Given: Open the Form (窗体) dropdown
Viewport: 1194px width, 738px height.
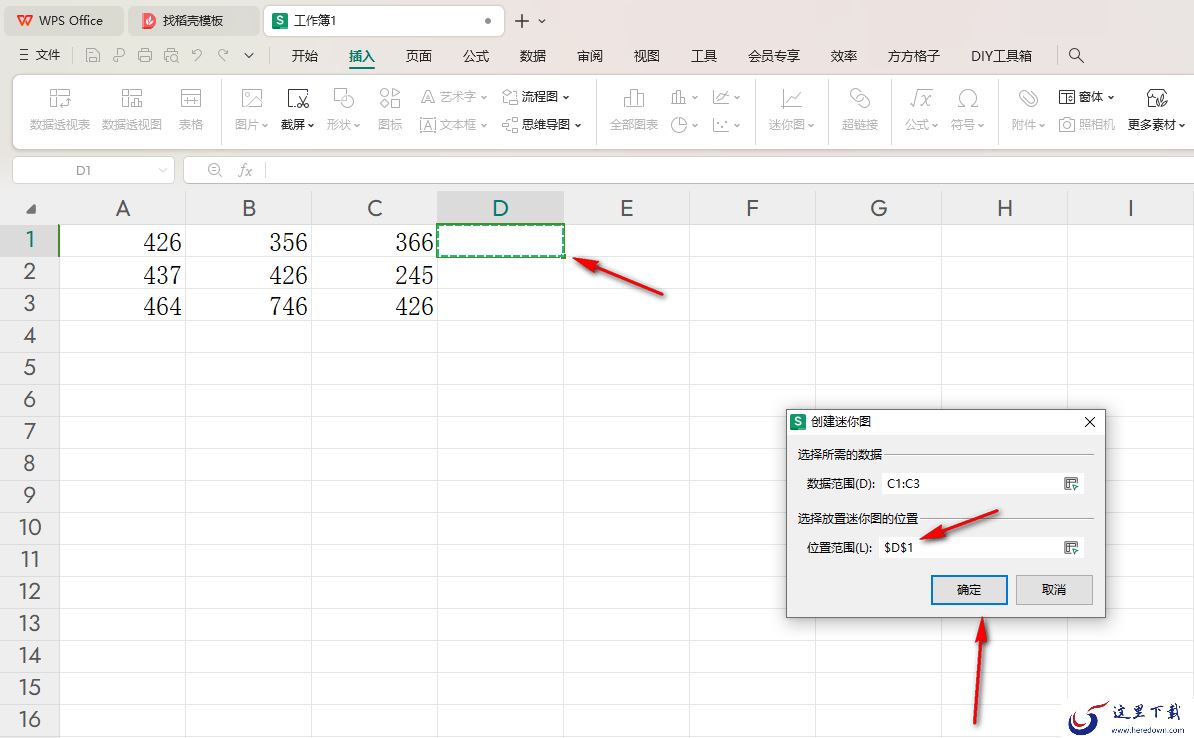Looking at the screenshot, I should (x=1087, y=97).
